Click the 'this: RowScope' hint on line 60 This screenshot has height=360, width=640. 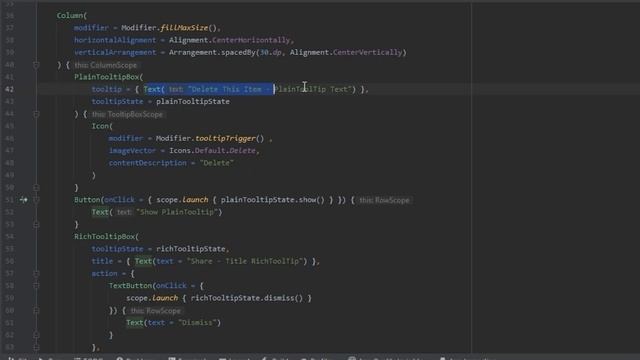pyautogui.click(x=156, y=311)
